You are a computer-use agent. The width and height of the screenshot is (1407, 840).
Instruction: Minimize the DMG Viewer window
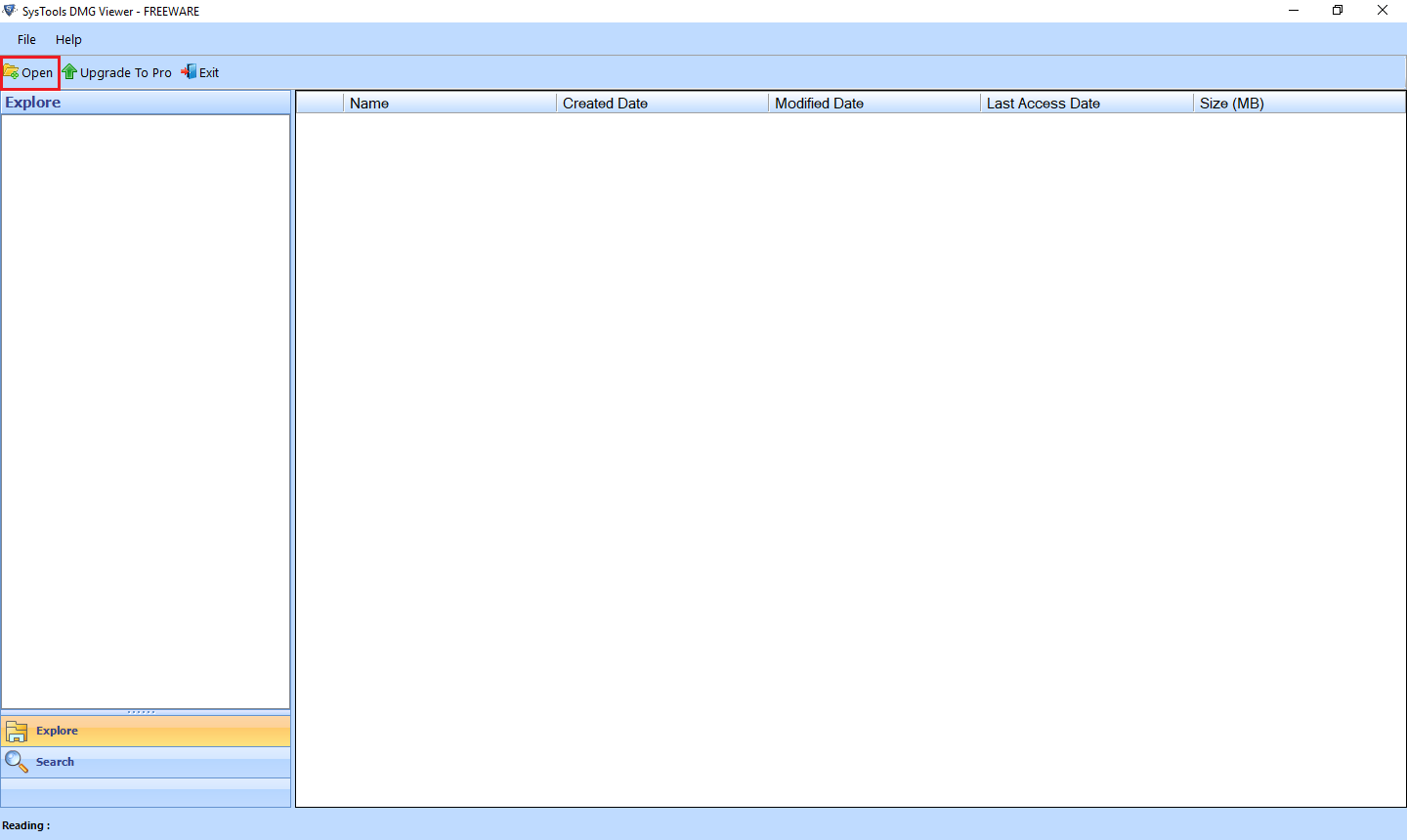click(1294, 11)
